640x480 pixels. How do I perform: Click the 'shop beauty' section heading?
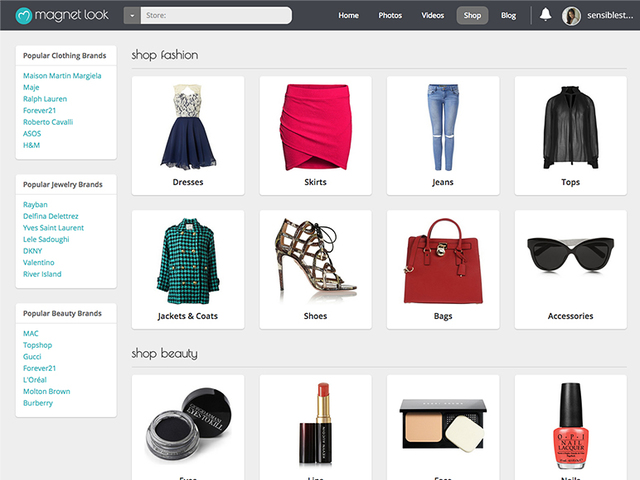[x=164, y=353]
